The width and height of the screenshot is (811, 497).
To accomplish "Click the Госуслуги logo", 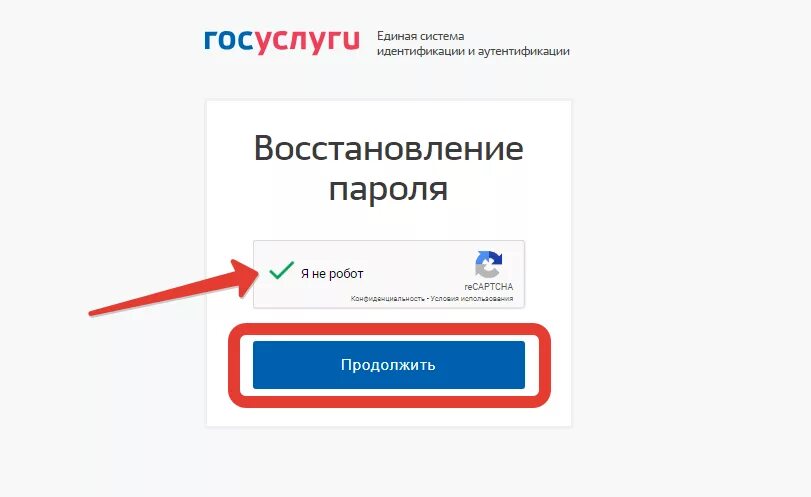I will click(x=282, y=41).
